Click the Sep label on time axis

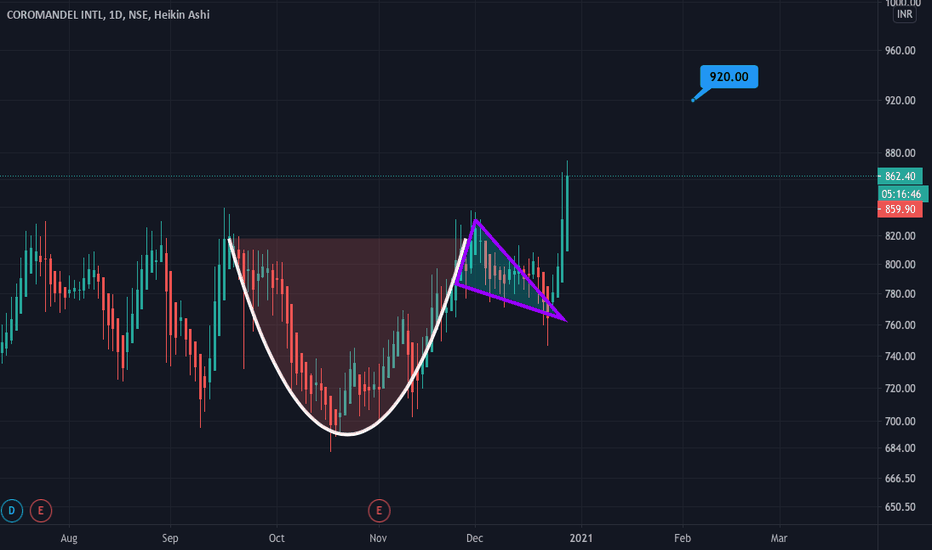pos(170,538)
